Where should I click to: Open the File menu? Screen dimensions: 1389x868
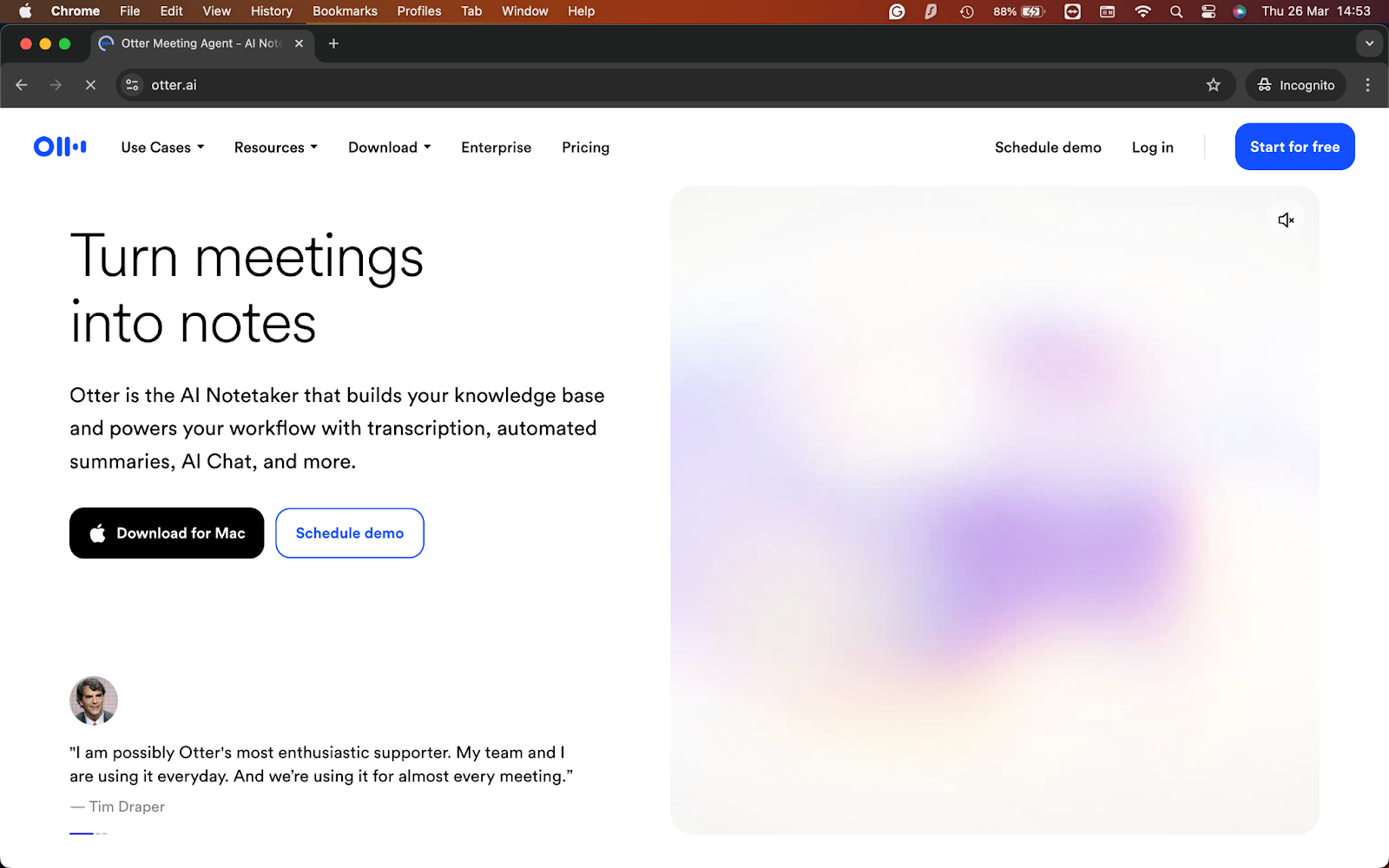pos(130,11)
